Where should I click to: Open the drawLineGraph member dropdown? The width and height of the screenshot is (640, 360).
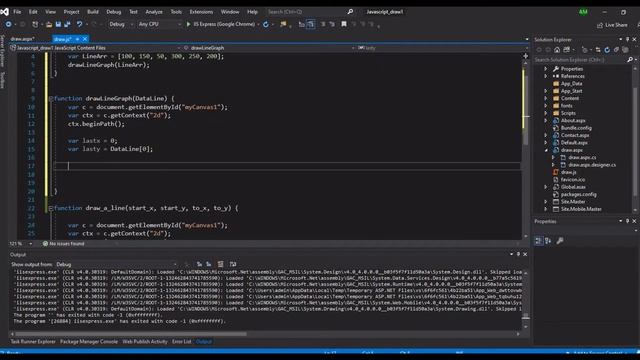point(269,48)
